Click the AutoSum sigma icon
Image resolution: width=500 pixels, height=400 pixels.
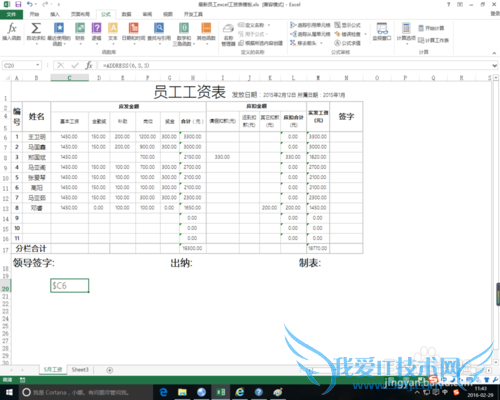pyautogui.click(x=36, y=28)
